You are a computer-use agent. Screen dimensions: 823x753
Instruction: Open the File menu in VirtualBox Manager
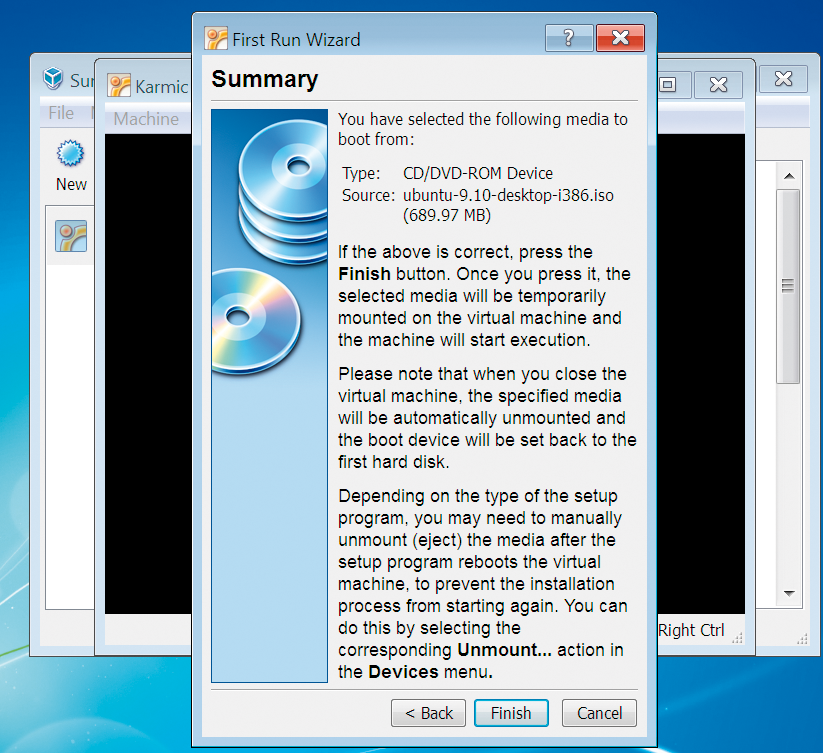61,112
